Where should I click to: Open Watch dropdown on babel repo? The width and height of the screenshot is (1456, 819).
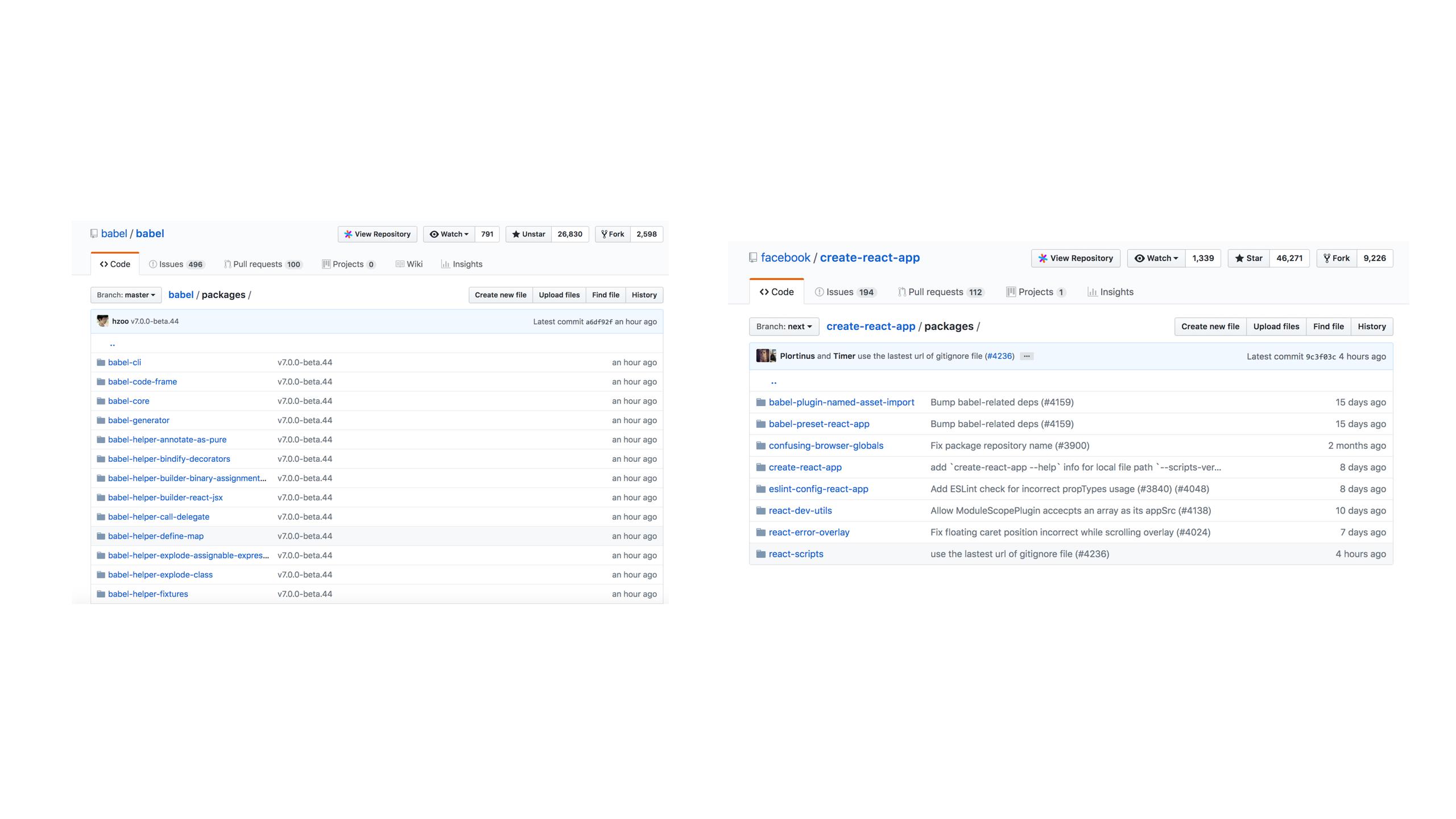pyautogui.click(x=449, y=234)
